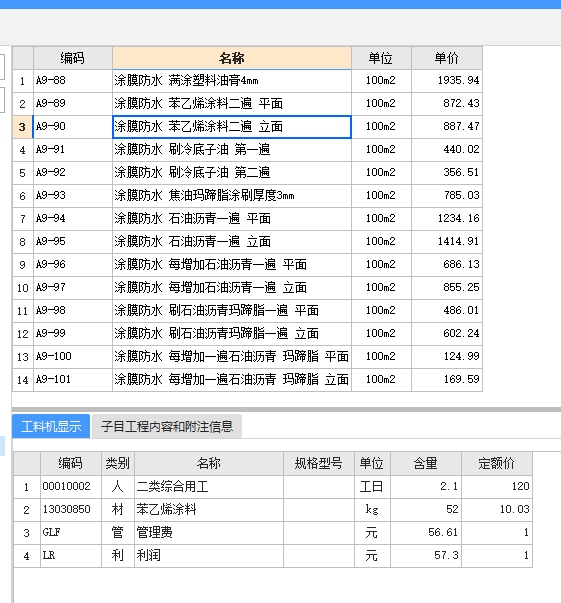
Task: Select code cell A9-93
Action: click(x=73, y=196)
